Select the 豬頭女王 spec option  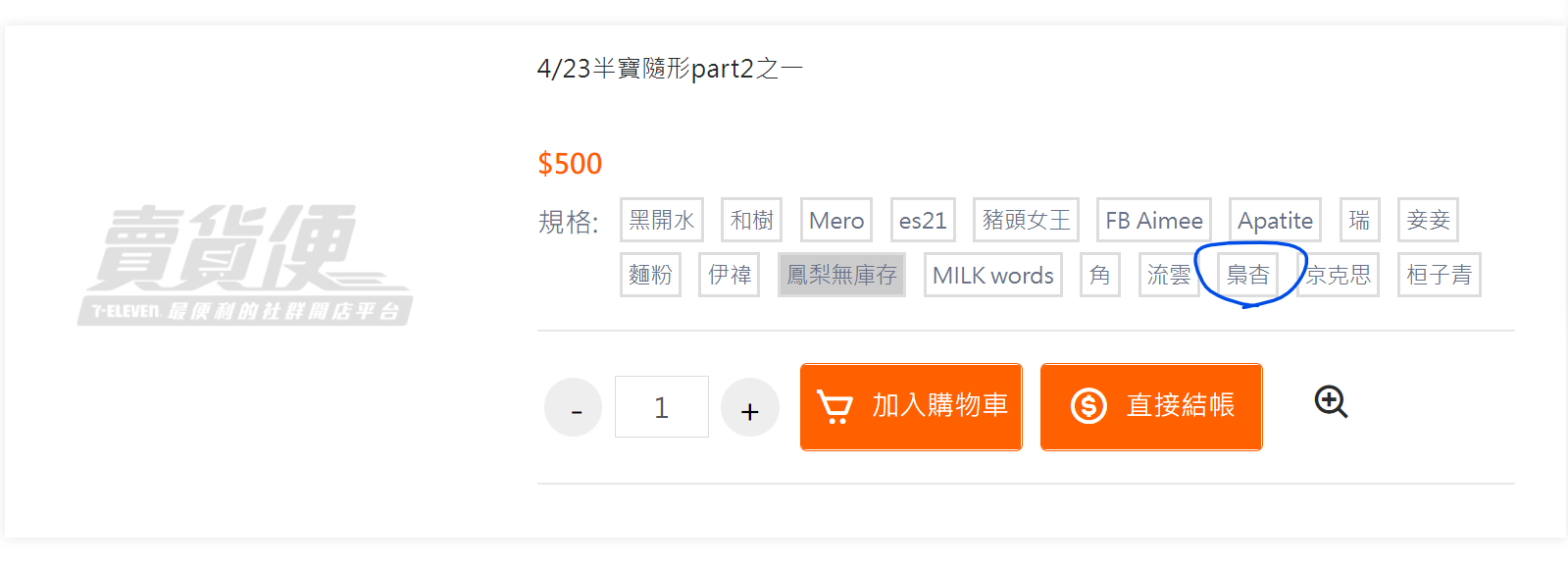(1027, 220)
